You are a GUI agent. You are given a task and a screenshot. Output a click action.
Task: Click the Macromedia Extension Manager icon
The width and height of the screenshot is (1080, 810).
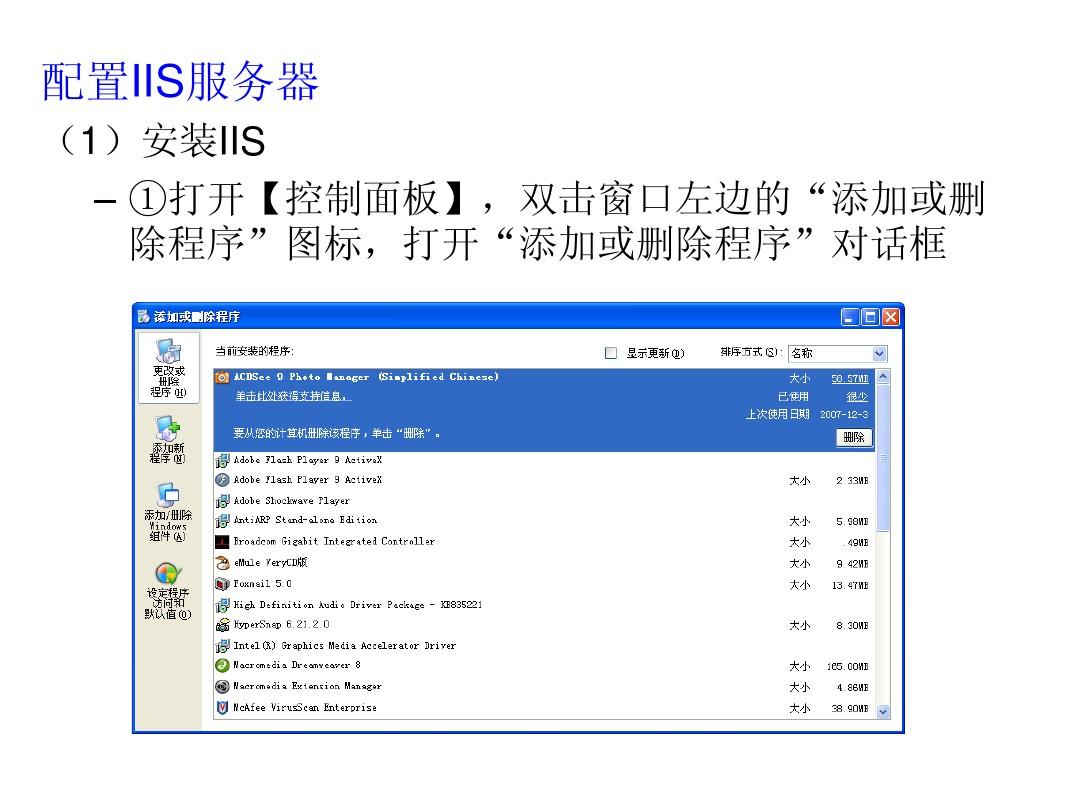tap(222, 686)
